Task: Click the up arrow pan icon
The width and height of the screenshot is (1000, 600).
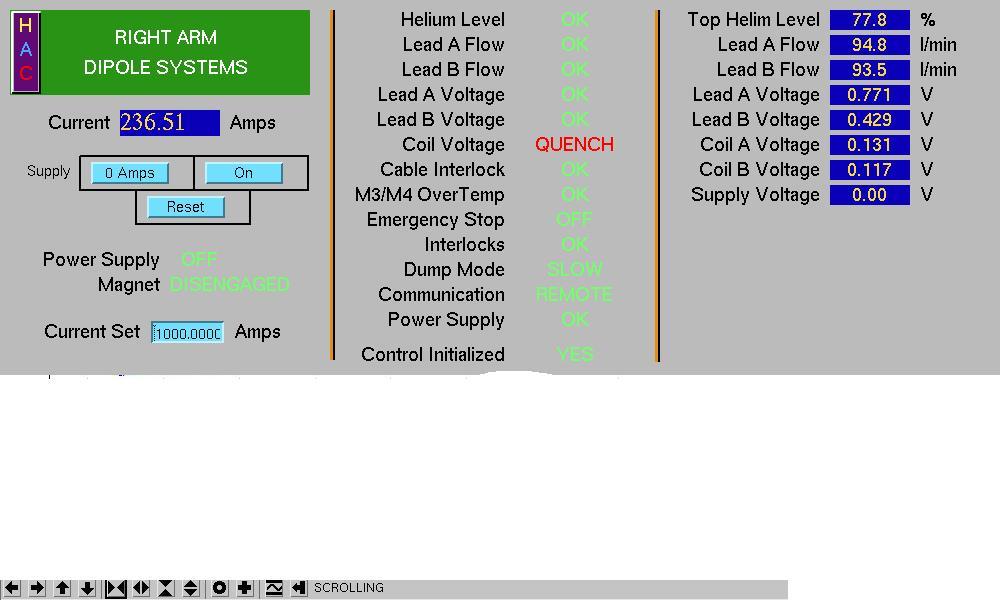Action: 62,588
